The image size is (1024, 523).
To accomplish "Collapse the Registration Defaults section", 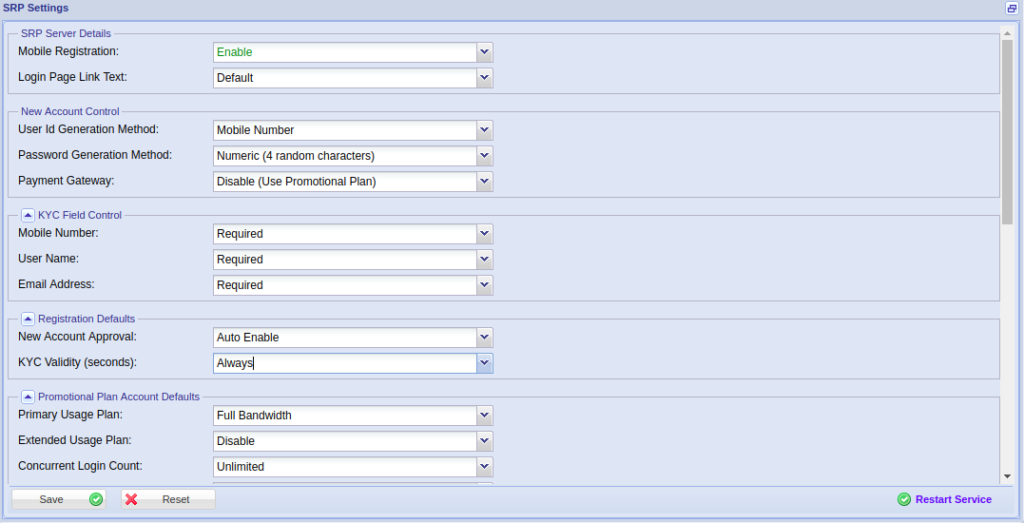I will 28,319.
